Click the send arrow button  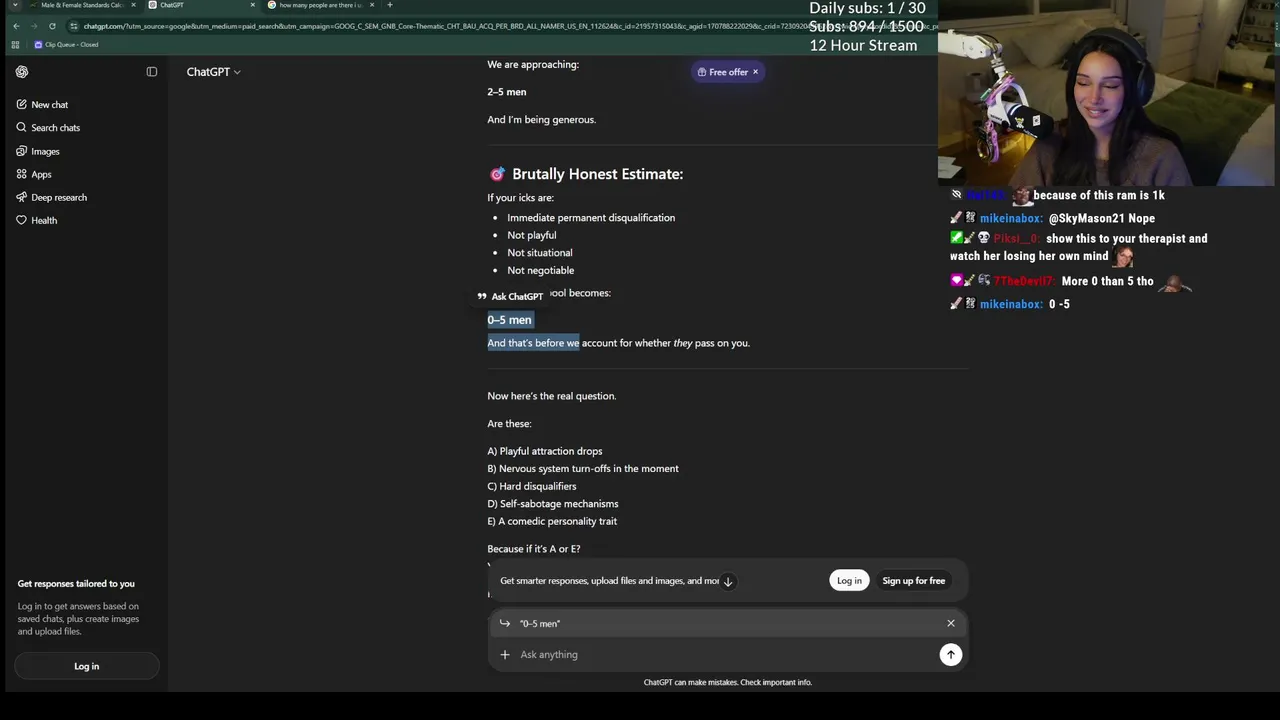(950, 654)
